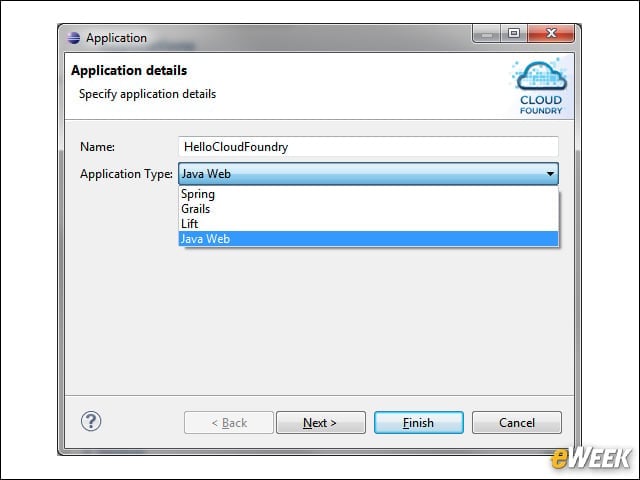
Task: Click the 'Name:' label
Action: click(x=97, y=147)
